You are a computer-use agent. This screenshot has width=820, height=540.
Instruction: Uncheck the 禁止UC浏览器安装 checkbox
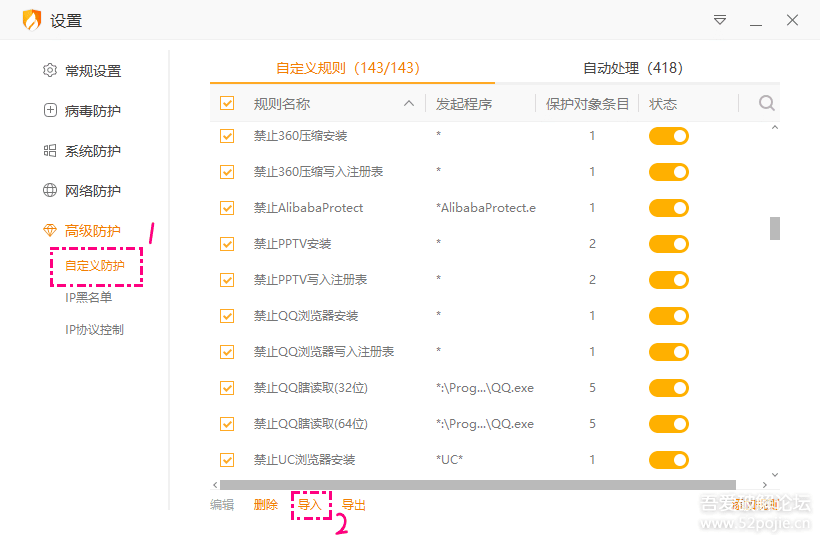(227, 460)
